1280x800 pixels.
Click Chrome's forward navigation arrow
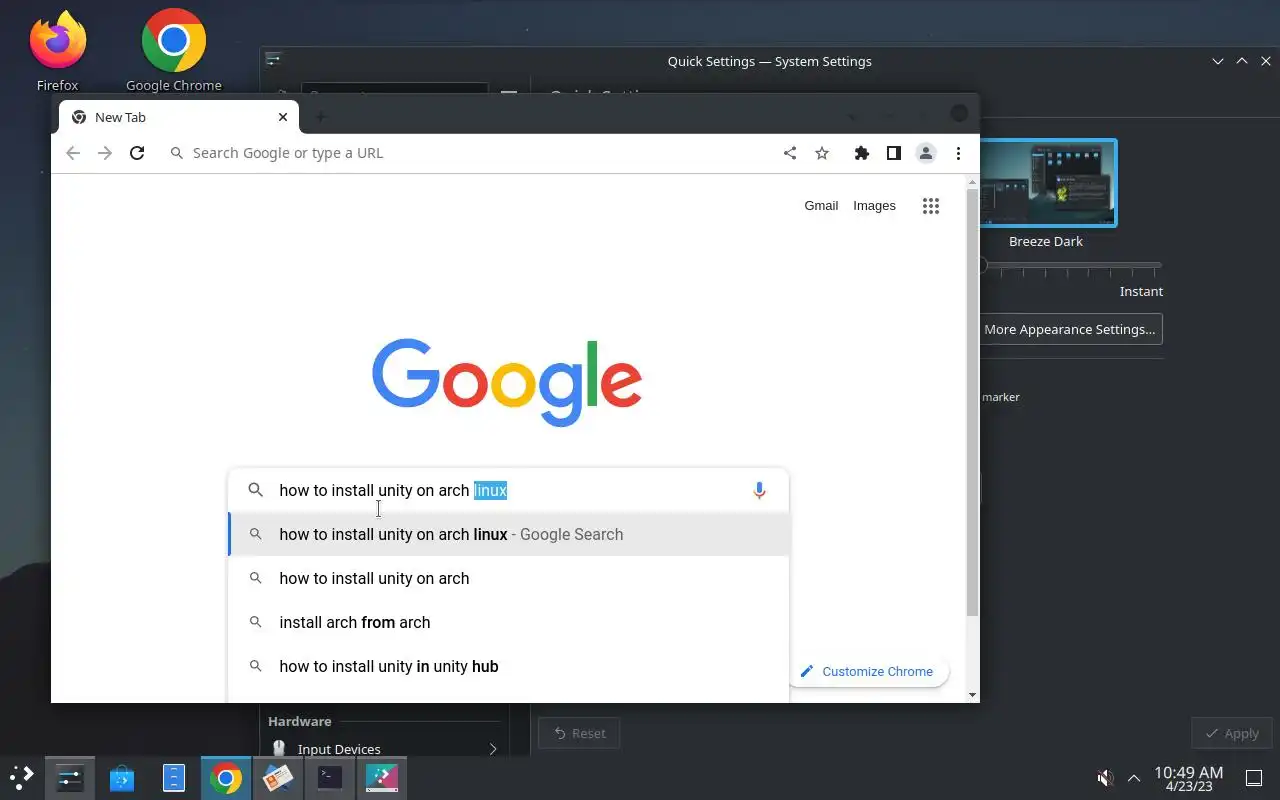click(105, 153)
